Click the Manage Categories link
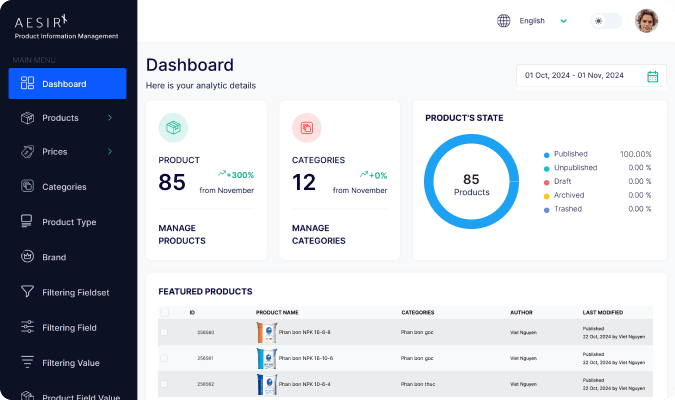This screenshot has height=400, width=675. pyautogui.click(x=318, y=234)
